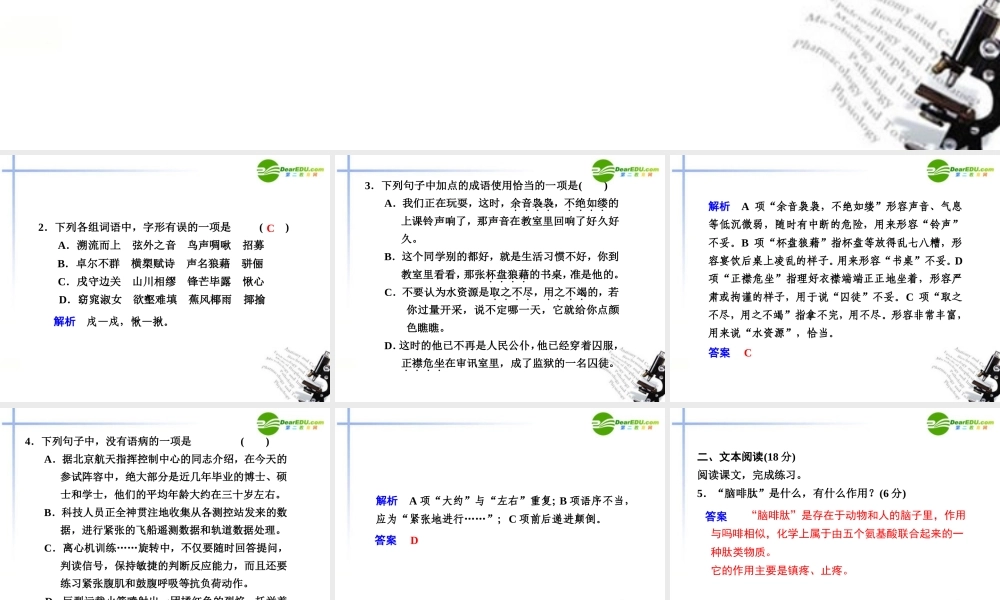Select the heading '下列句子中，没有语病的一项是'
This screenshot has width=1000, height=600.
116,441
